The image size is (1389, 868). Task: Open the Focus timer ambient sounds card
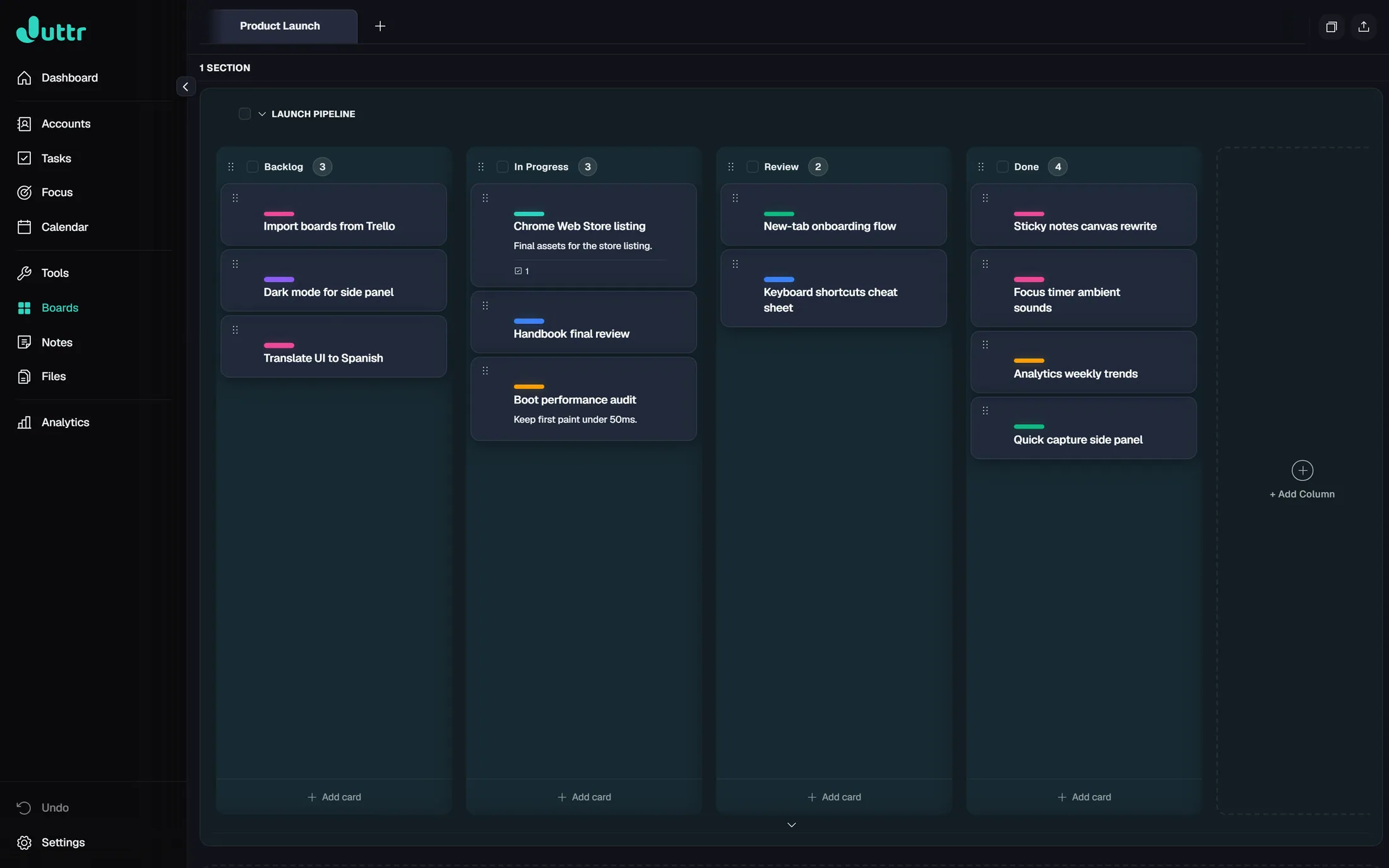(1083, 288)
